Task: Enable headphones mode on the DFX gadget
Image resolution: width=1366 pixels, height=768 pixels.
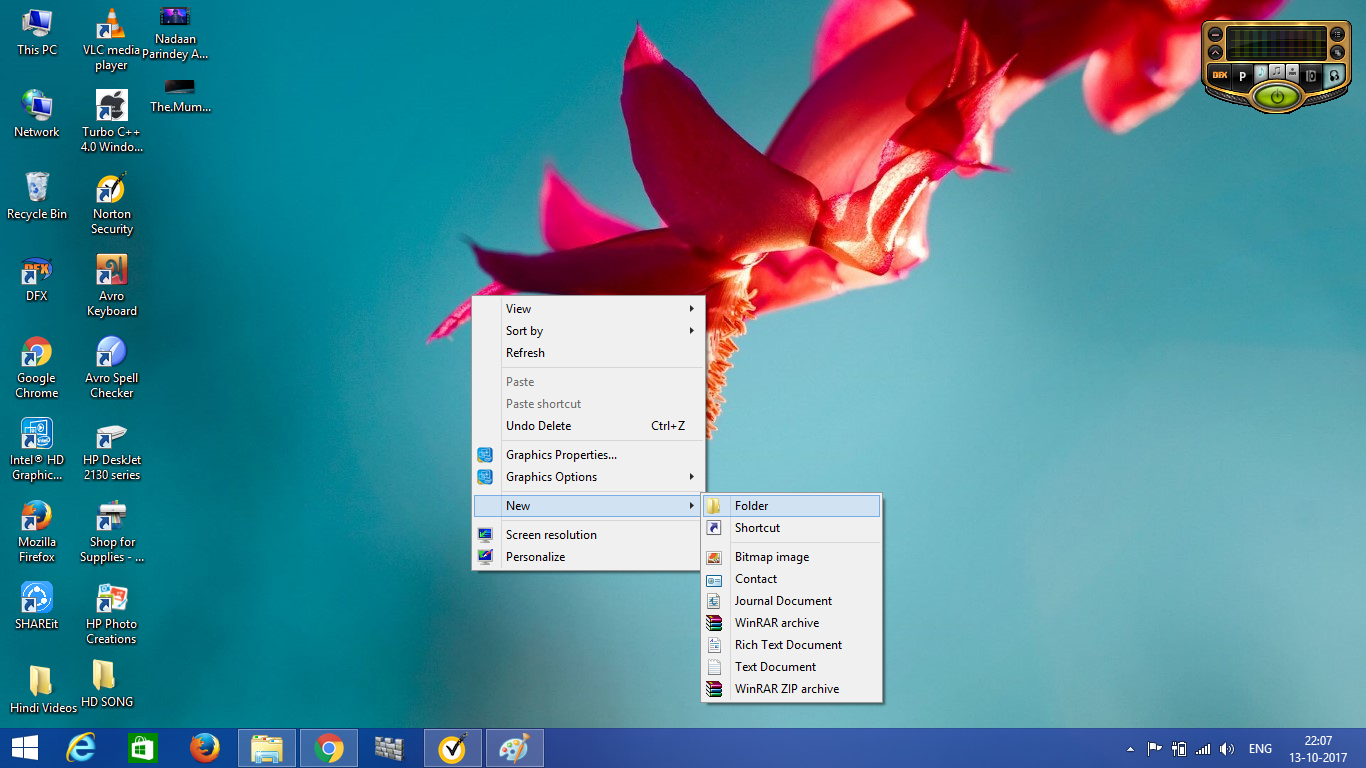Action: click(x=1334, y=76)
